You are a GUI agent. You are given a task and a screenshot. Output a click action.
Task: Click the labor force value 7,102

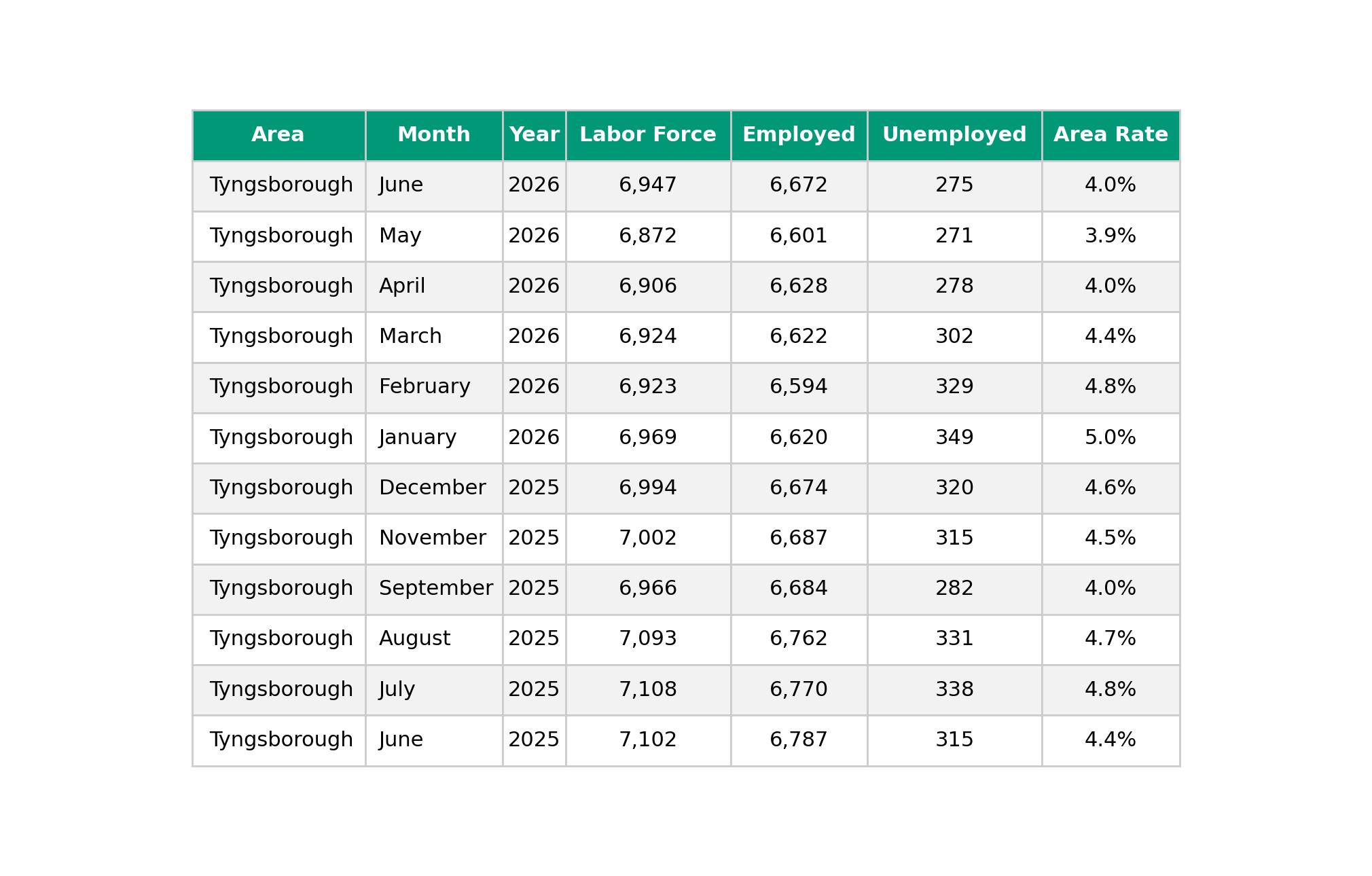[648, 740]
